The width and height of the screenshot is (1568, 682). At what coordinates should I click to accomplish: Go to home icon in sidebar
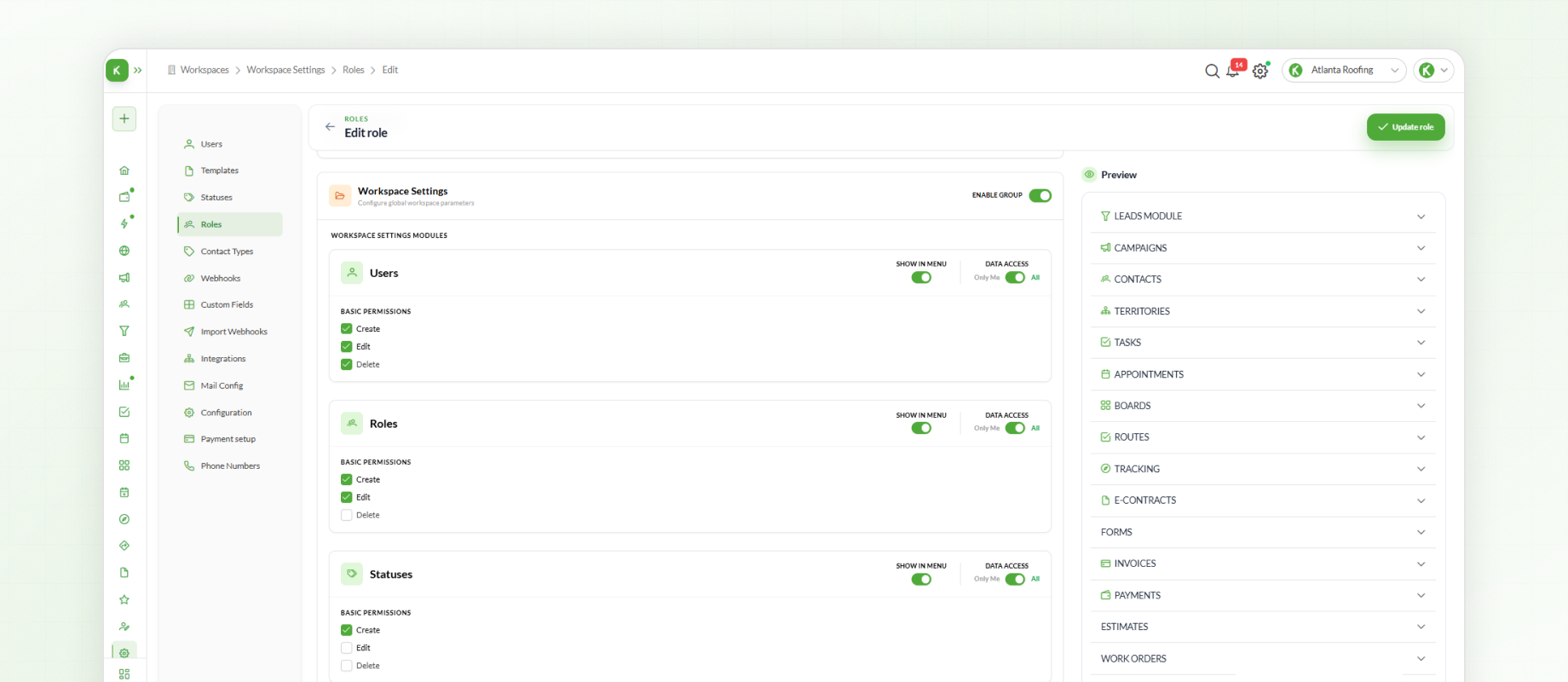coord(124,170)
